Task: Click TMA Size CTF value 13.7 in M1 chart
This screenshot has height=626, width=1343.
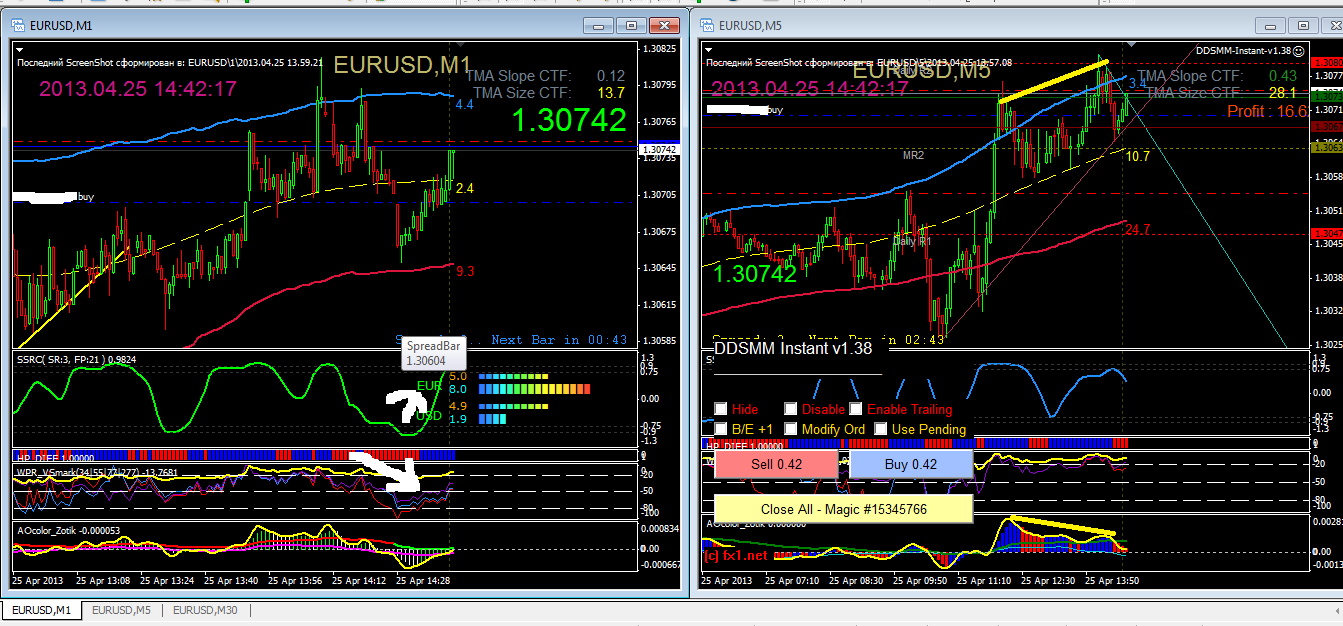Action: click(x=611, y=93)
